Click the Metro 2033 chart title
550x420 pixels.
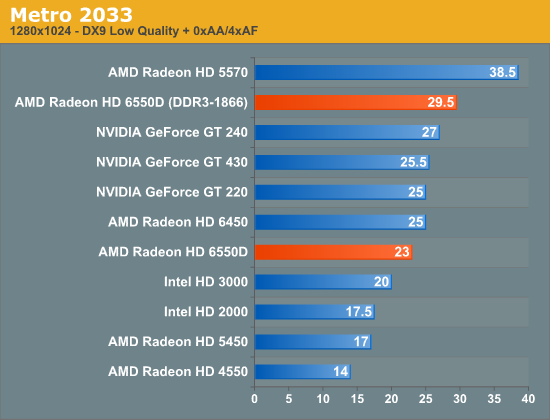(71, 15)
